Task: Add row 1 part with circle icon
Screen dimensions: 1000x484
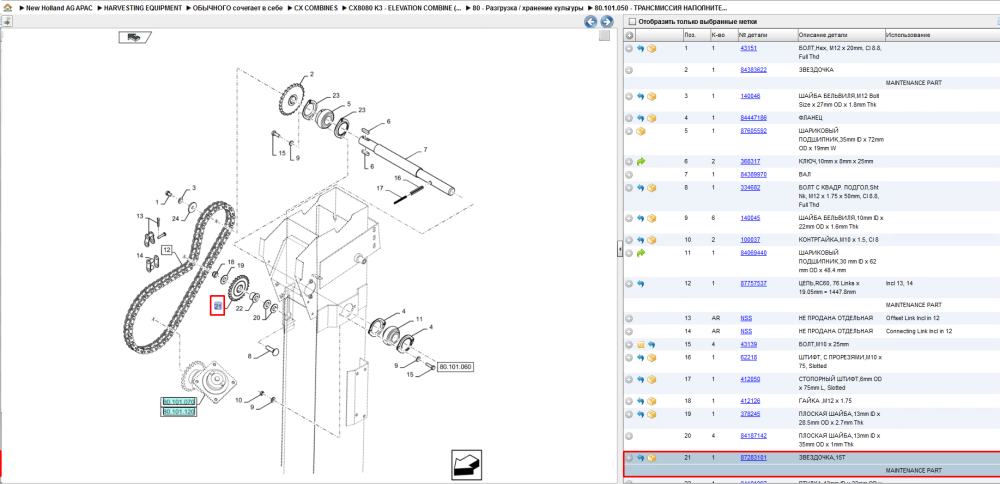Action: click(629, 48)
